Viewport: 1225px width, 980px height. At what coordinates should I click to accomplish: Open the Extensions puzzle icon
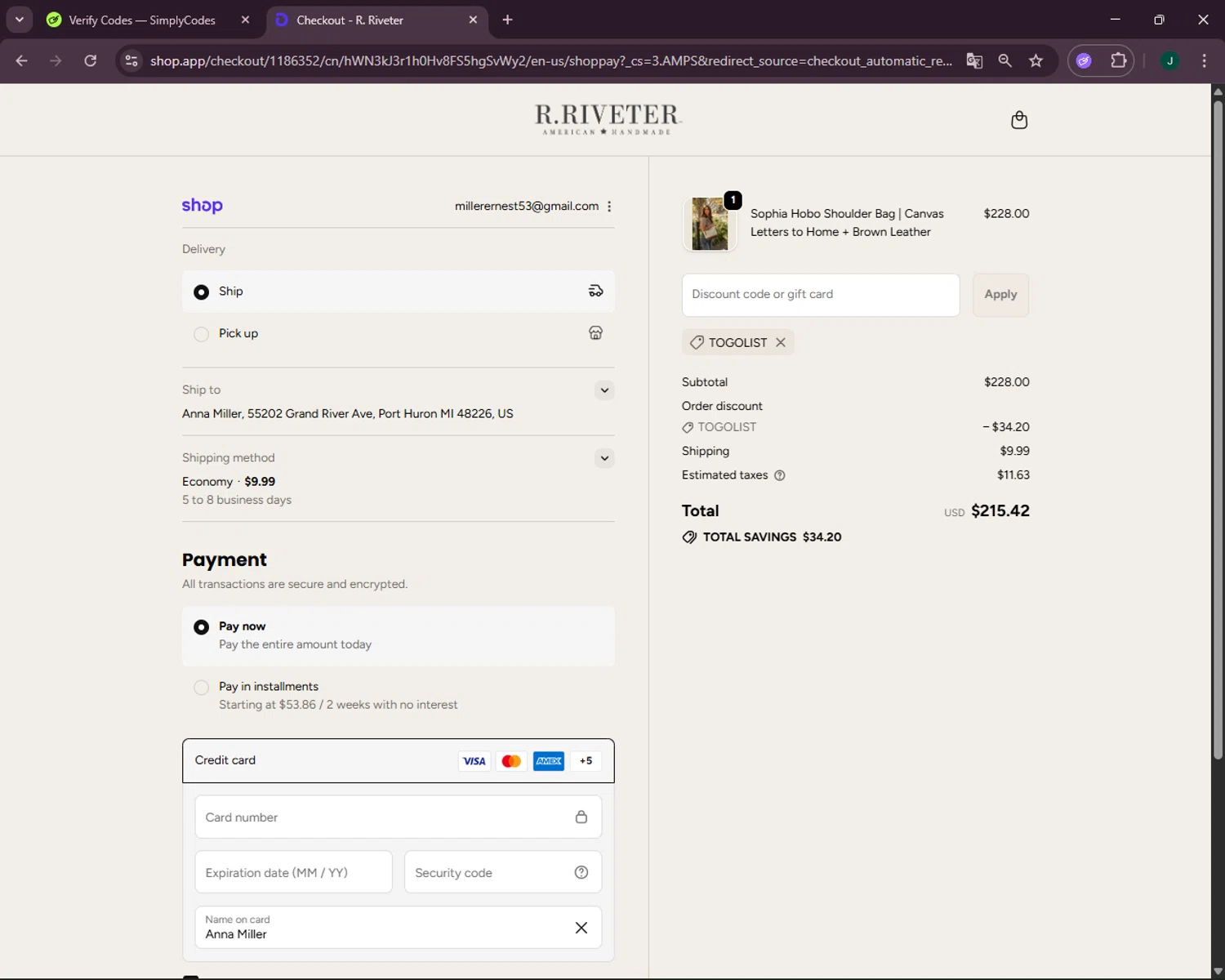pos(1119,60)
